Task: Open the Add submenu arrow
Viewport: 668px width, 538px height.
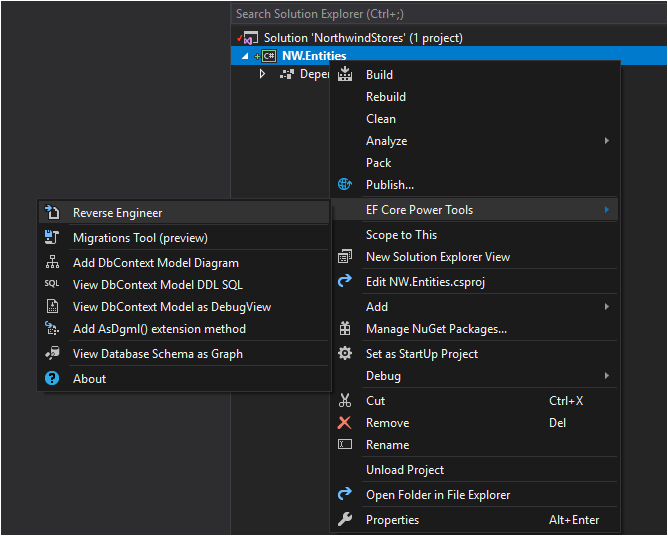Action: tap(607, 307)
